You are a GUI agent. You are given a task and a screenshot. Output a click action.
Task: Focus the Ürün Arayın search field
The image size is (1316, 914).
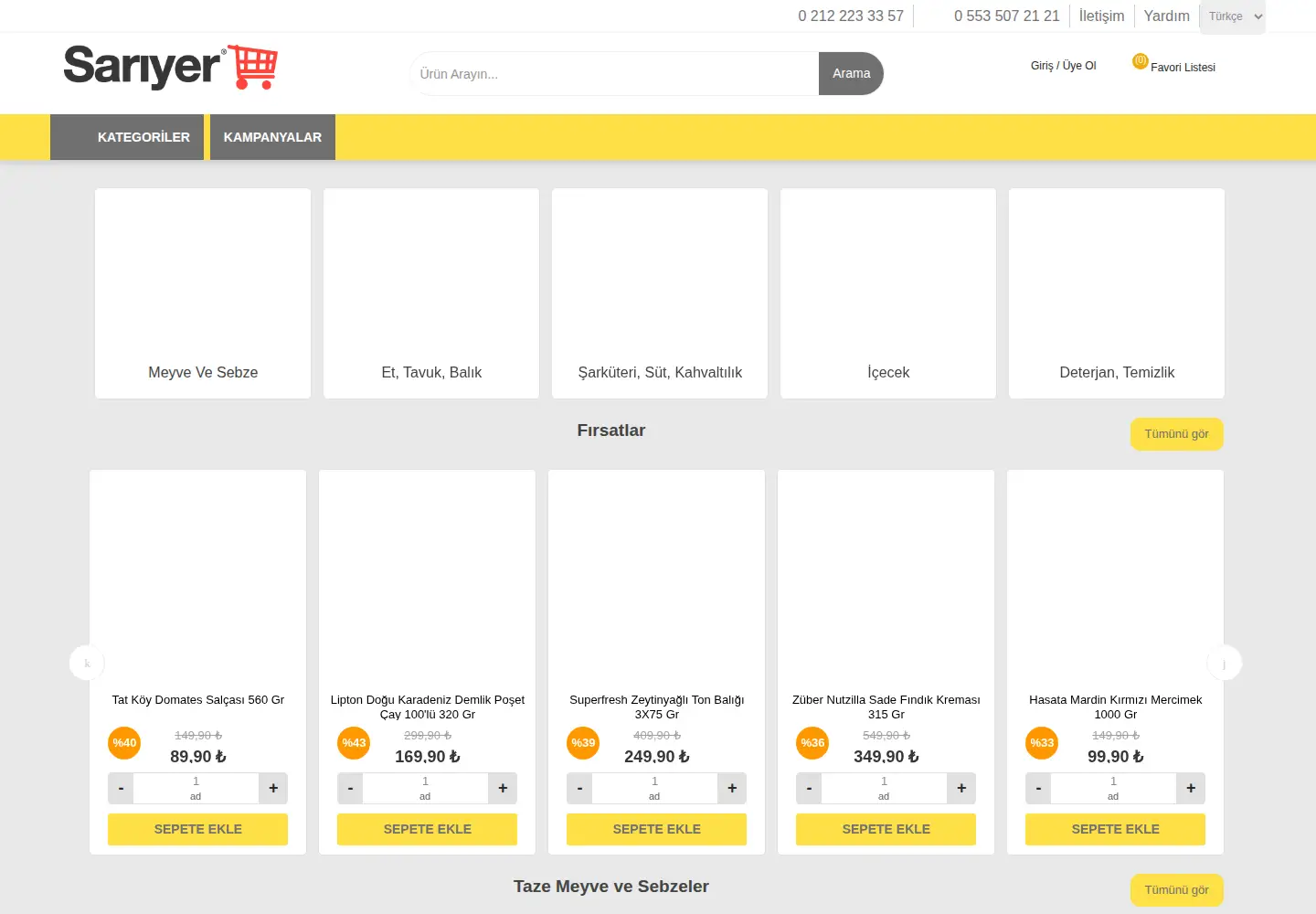coord(615,73)
